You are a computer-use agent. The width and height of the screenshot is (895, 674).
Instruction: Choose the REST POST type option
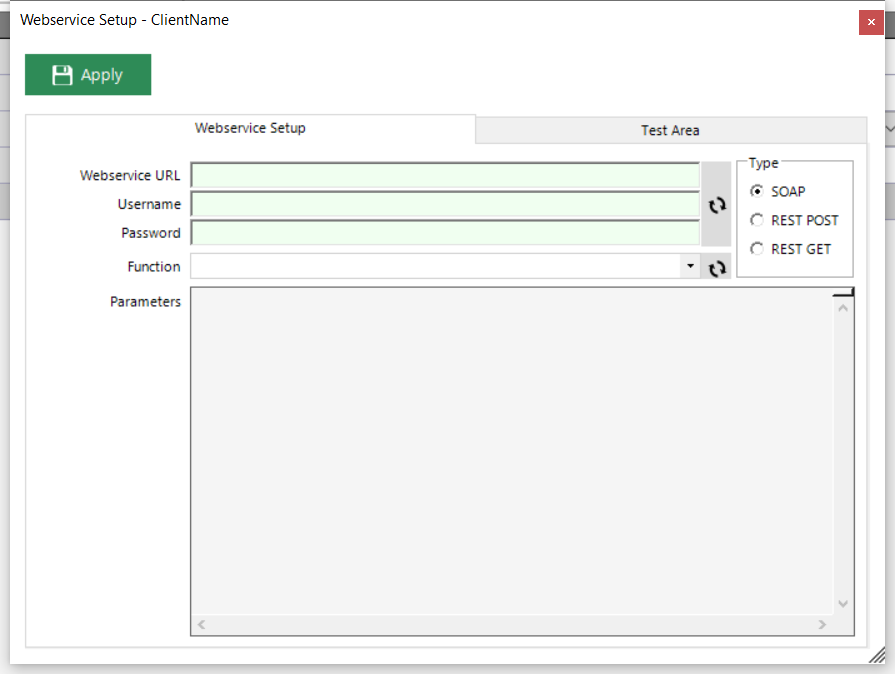pyautogui.click(x=757, y=220)
